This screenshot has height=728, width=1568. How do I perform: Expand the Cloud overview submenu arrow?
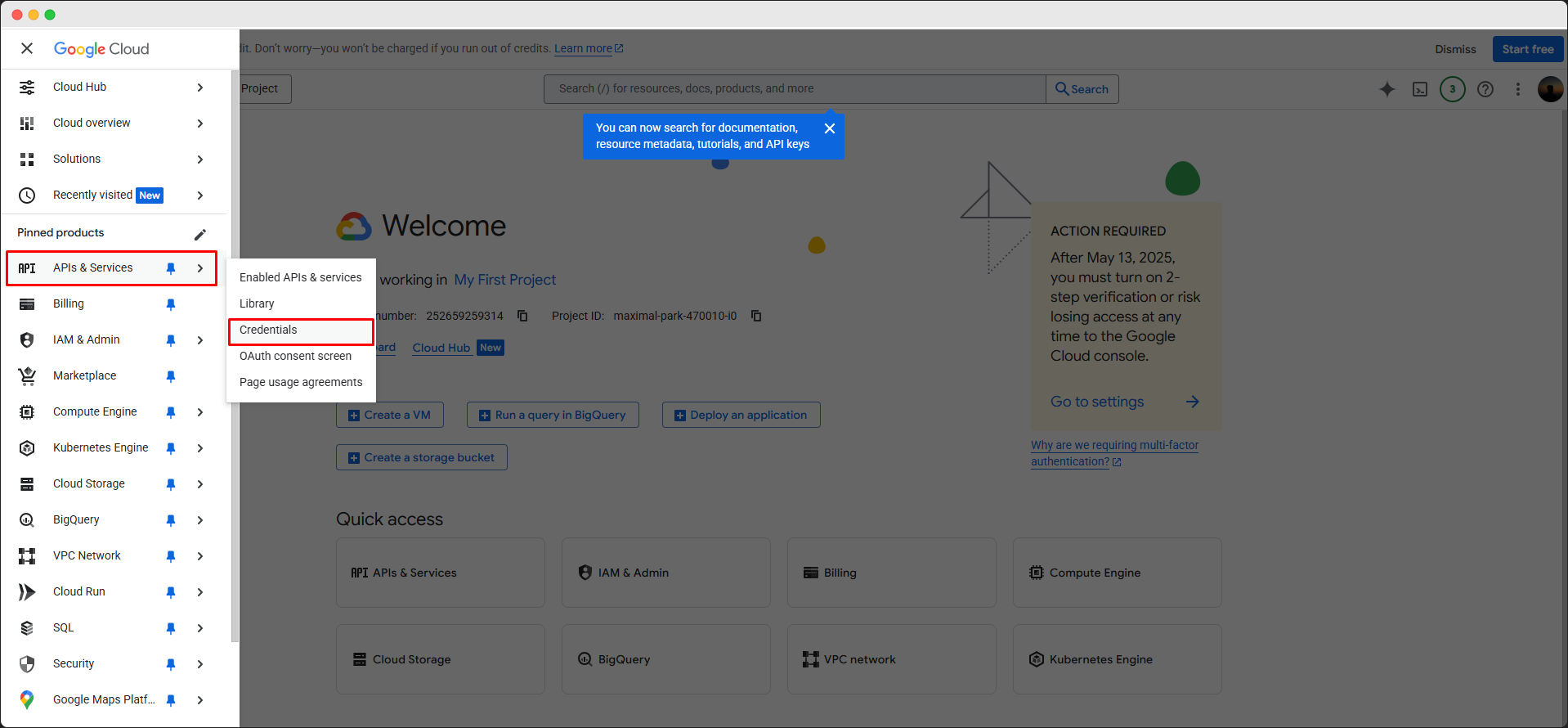(x=200, y=124)
